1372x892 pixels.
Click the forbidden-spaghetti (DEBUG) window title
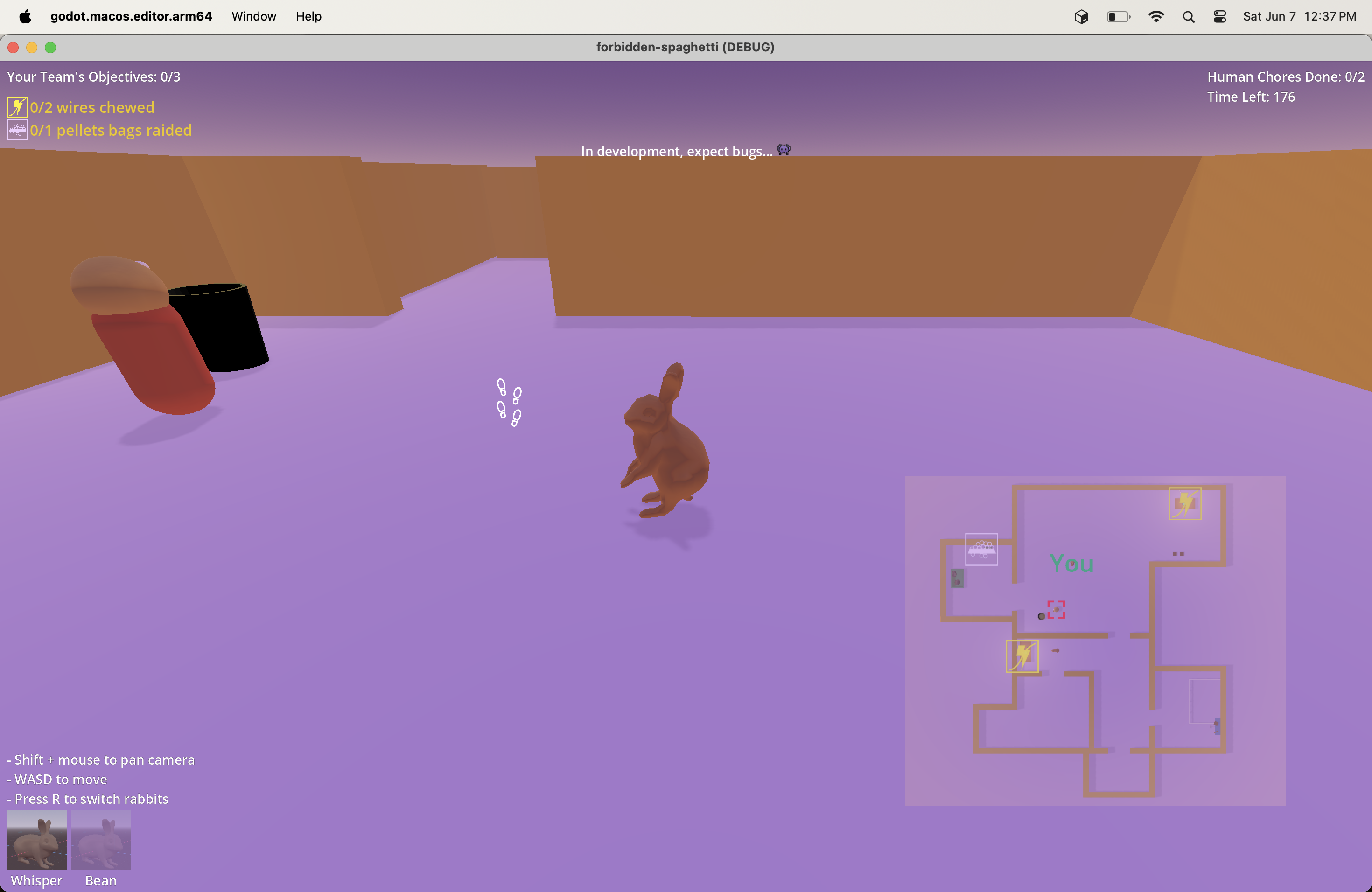point(686,47)
